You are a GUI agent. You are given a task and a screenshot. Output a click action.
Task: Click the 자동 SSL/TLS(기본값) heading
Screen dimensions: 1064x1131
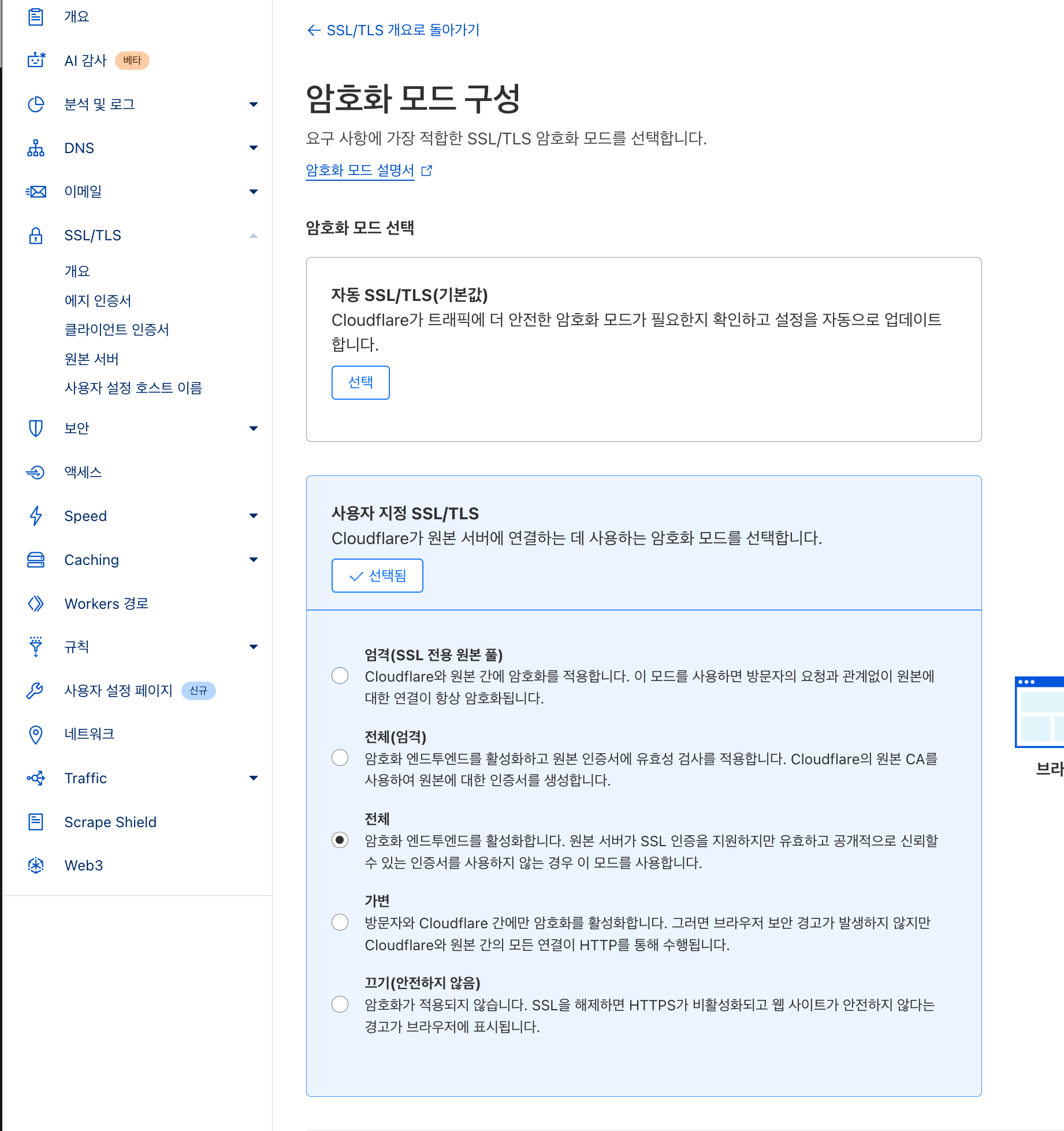[x=410, y=295]
